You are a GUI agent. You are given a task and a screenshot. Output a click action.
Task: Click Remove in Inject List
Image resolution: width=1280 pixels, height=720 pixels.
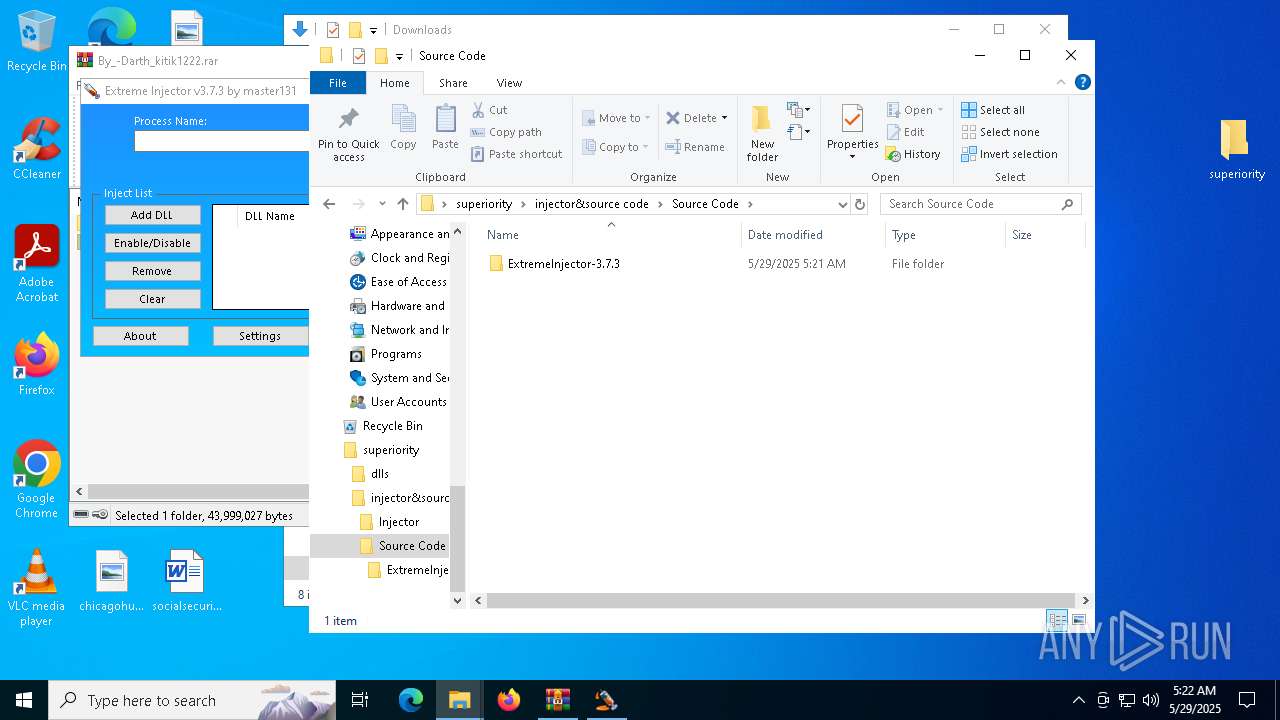[152, 271]
